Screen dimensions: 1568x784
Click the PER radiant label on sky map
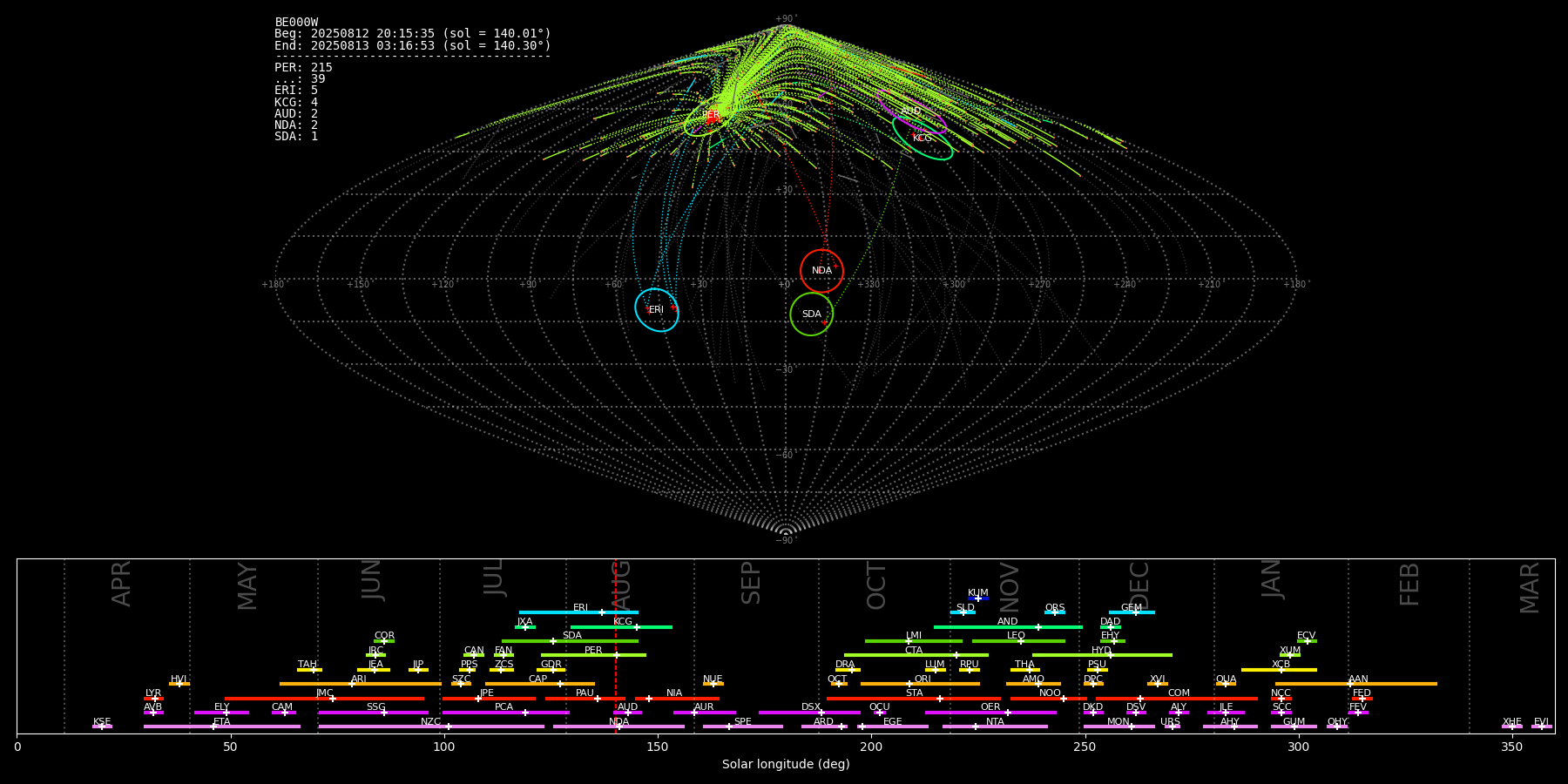[x=711, y=115]
